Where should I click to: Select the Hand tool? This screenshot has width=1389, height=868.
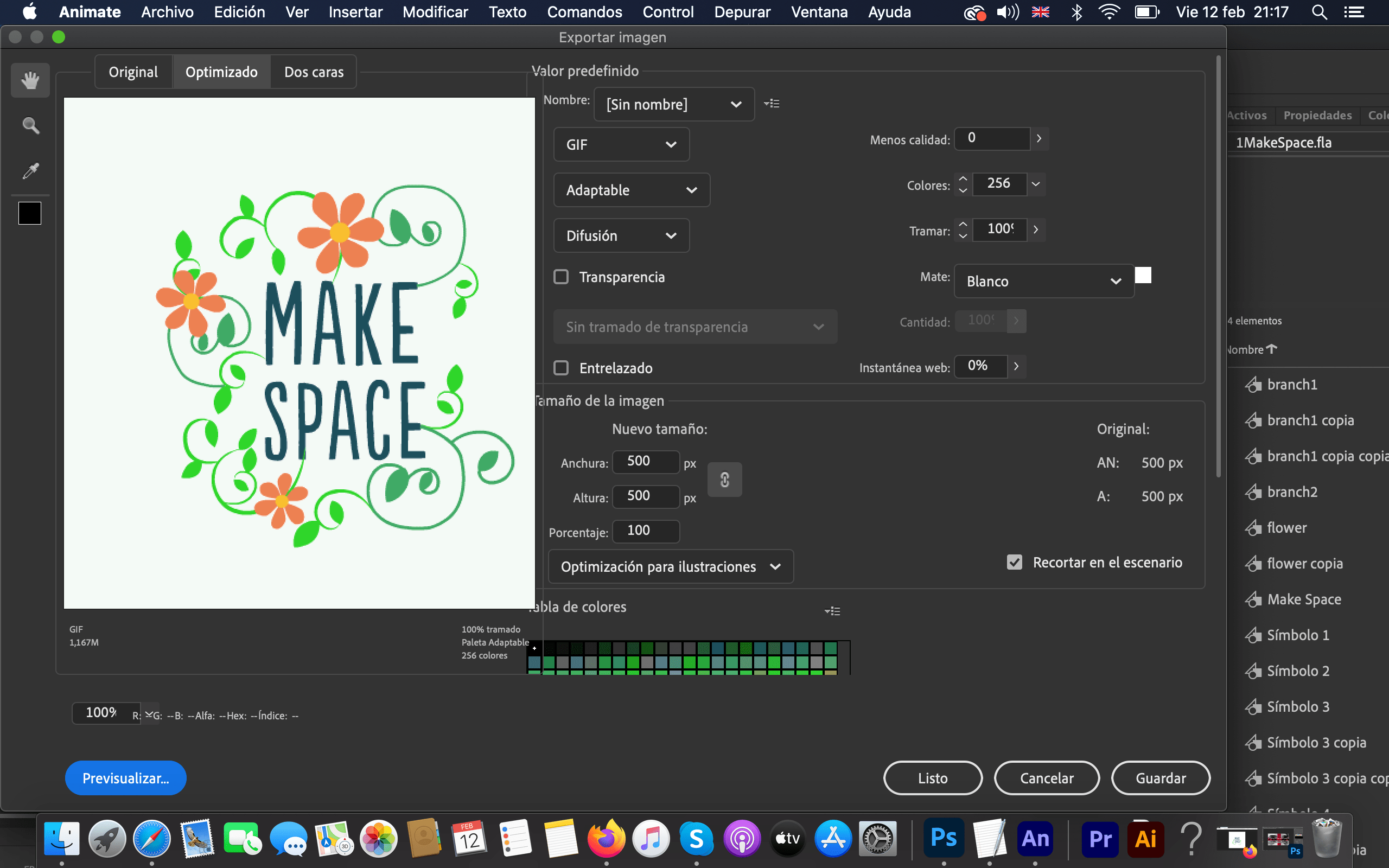click(x=30, y=80)
